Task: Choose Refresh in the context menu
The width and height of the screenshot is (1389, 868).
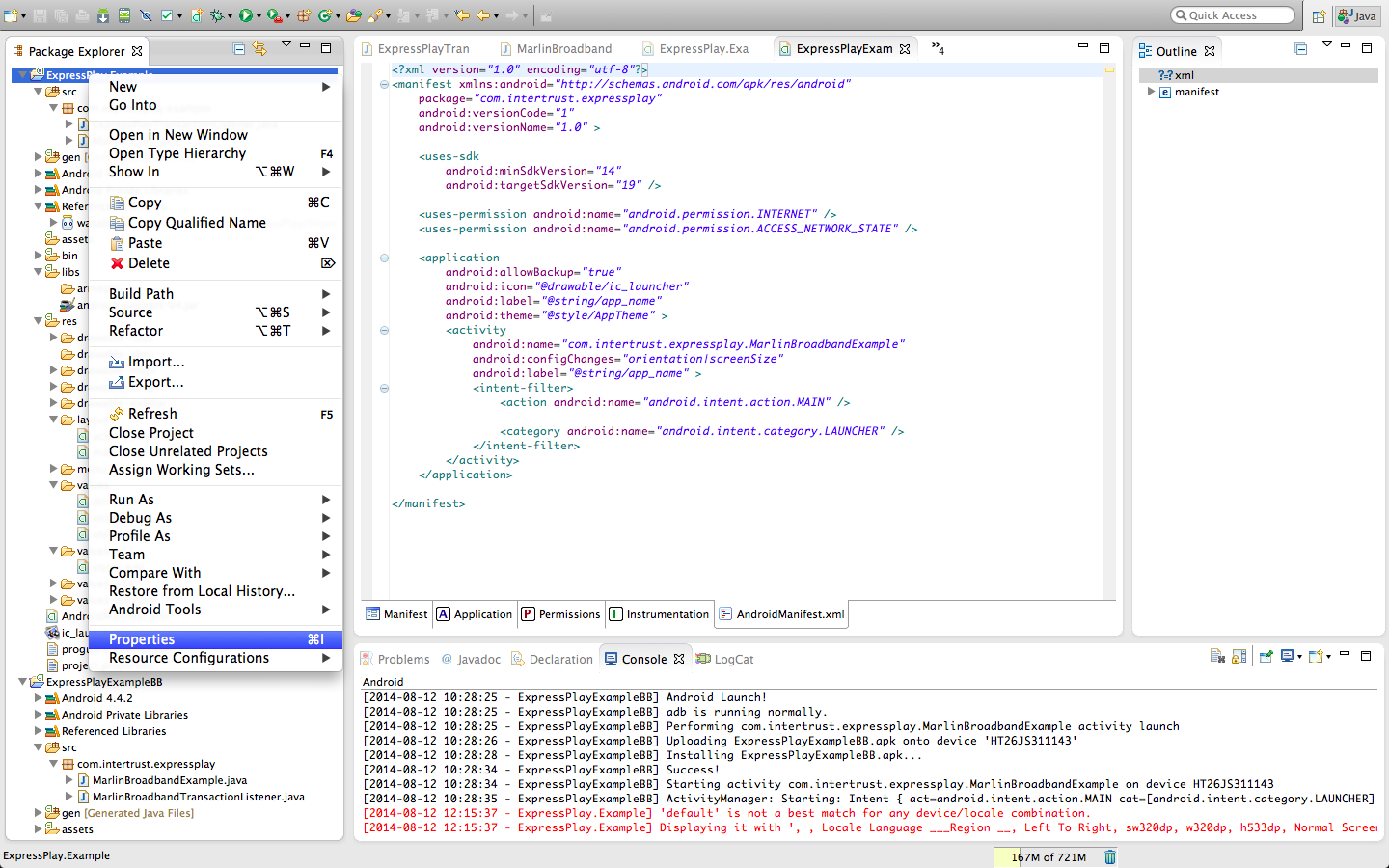Action: pos(152,414)
